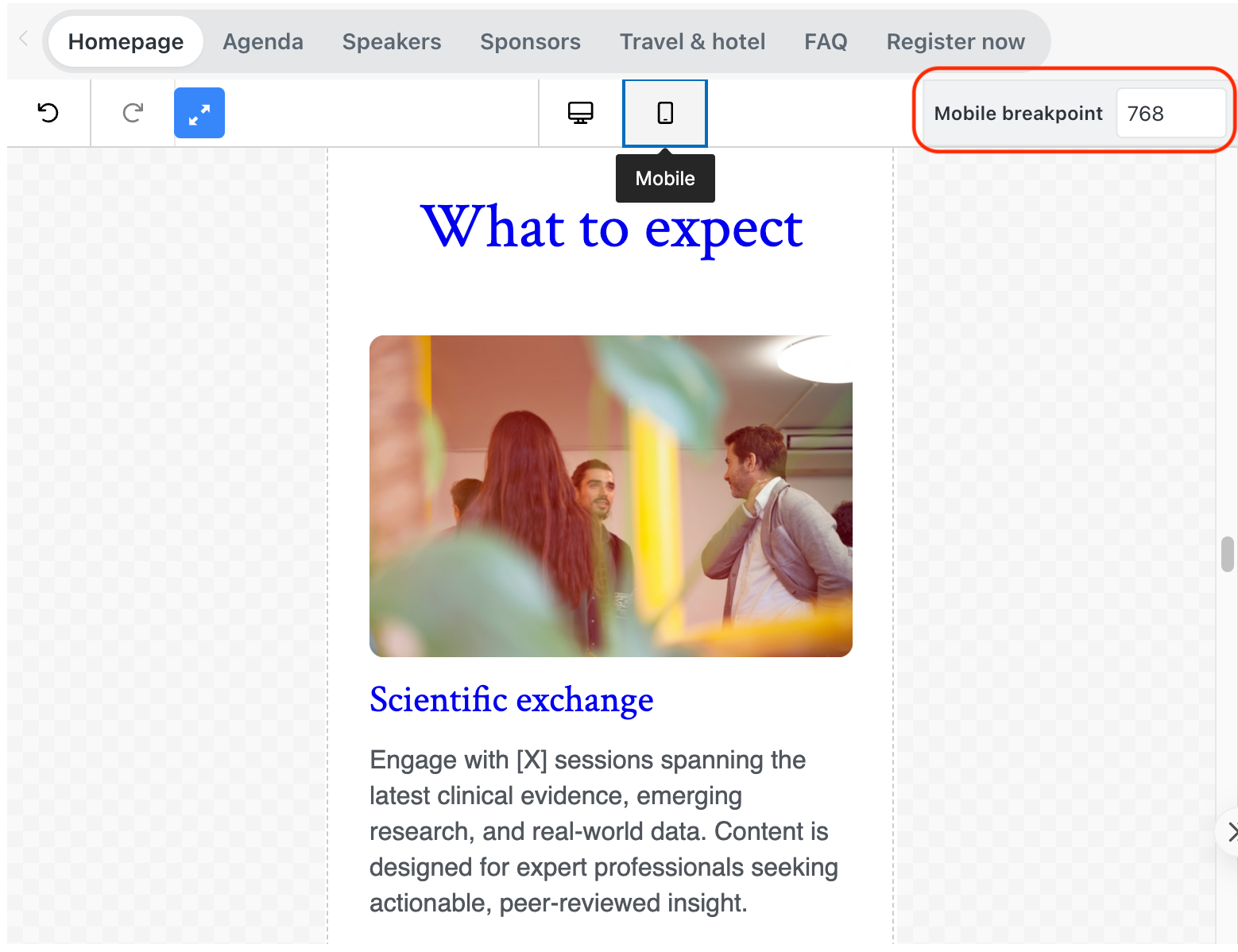Go to the Speakers tab
1238x952 pixels.
tap(392, 41)
